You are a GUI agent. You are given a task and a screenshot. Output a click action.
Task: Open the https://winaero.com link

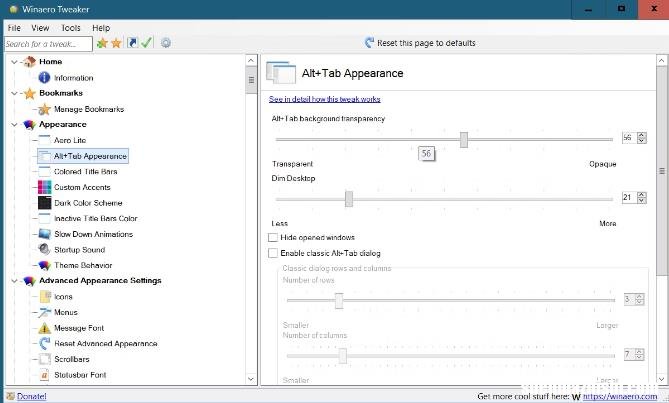[x=620, y=397]
